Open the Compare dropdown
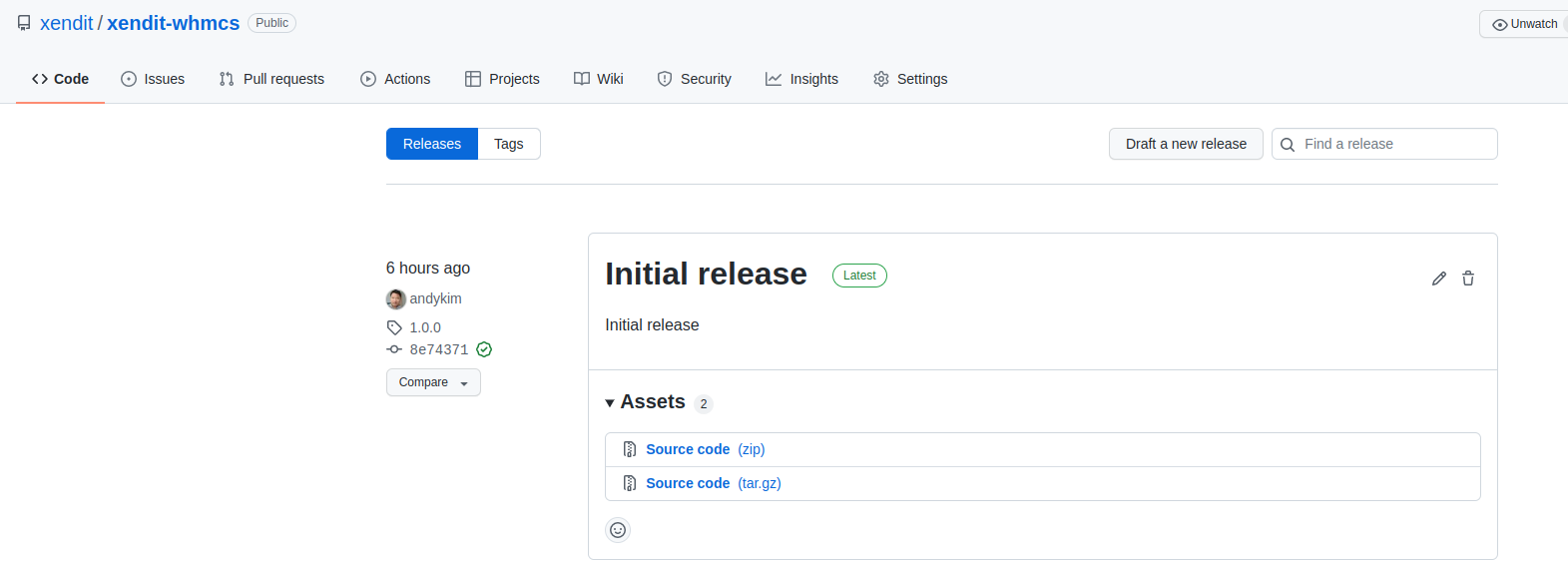1568x567 pixels. pyautogui.click(x=433, y=382)
